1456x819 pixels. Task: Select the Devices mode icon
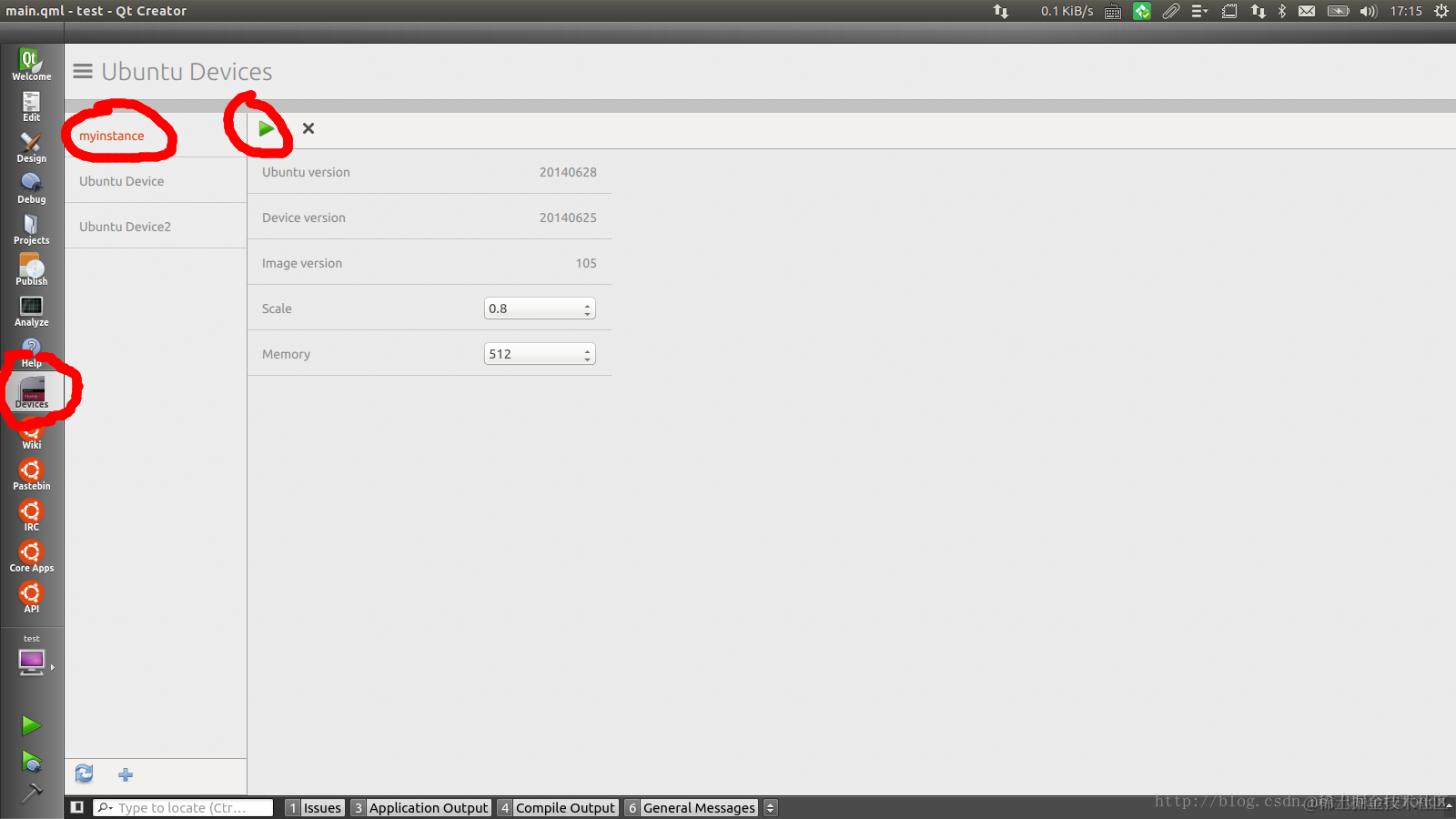click(x=31, y=393)
